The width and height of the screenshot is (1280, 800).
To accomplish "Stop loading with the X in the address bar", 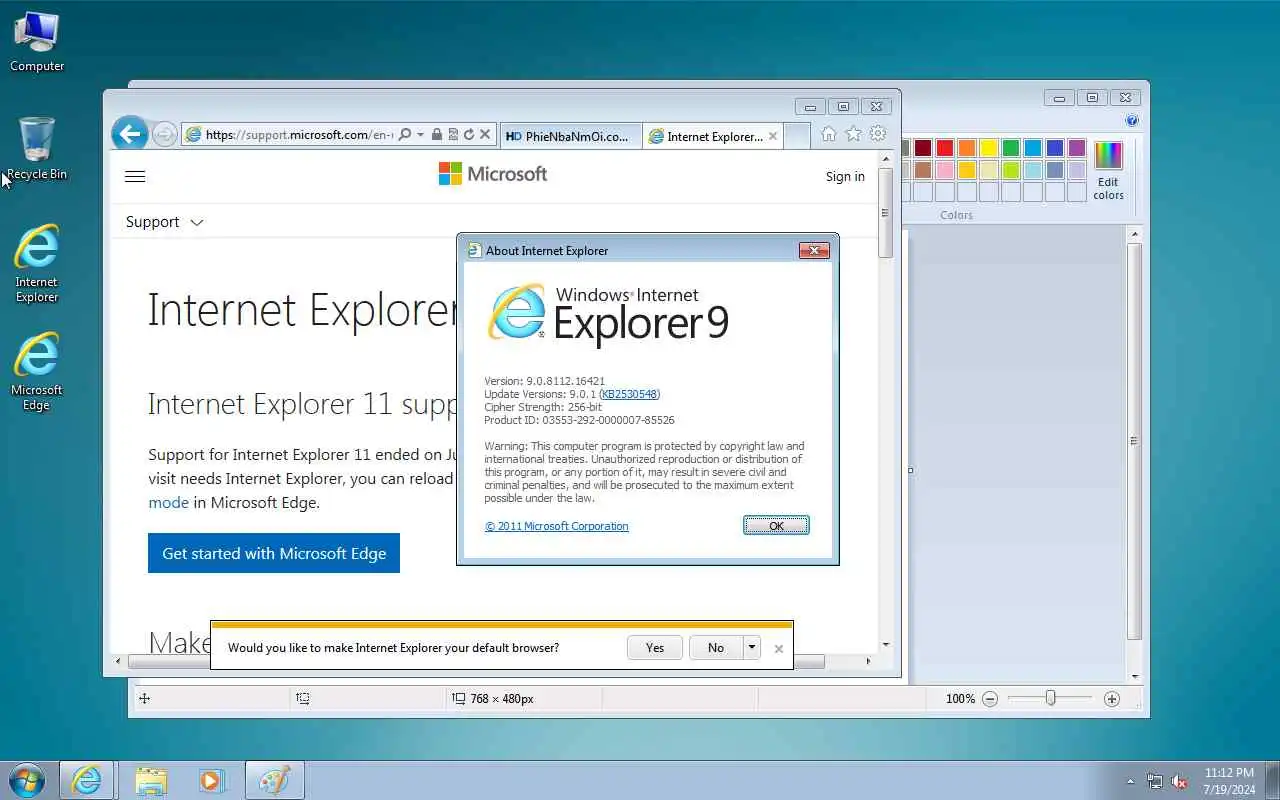I will tap(485, 134).
